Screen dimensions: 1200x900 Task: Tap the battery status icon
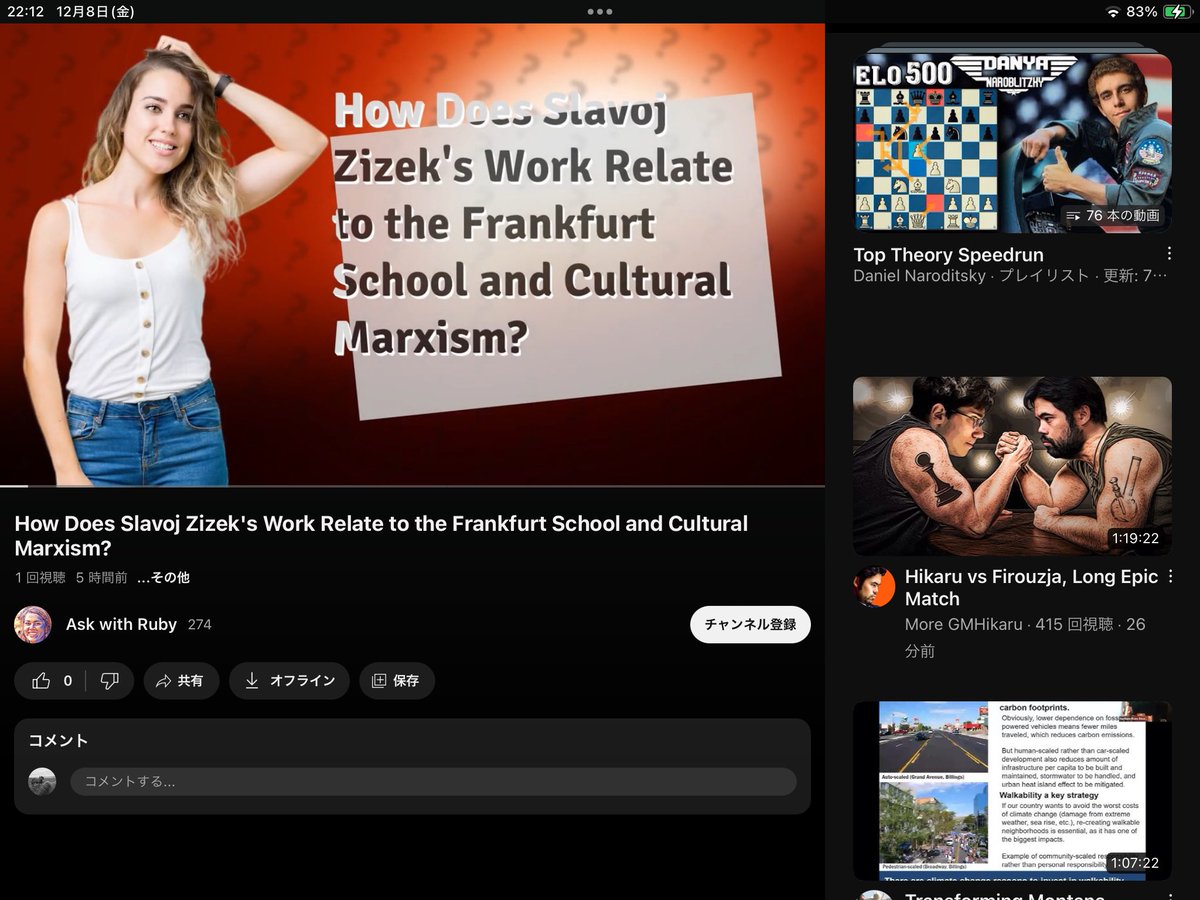1176,12
